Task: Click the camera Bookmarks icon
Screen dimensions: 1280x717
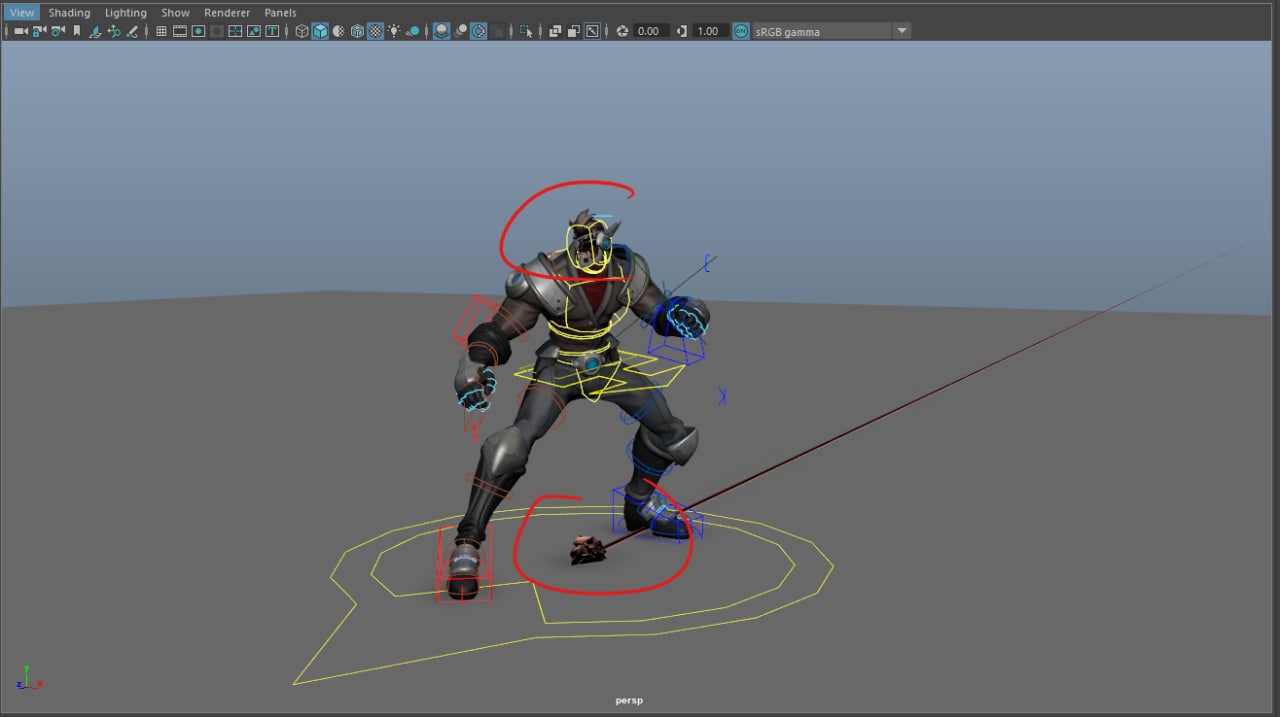Action: (77, 31)
